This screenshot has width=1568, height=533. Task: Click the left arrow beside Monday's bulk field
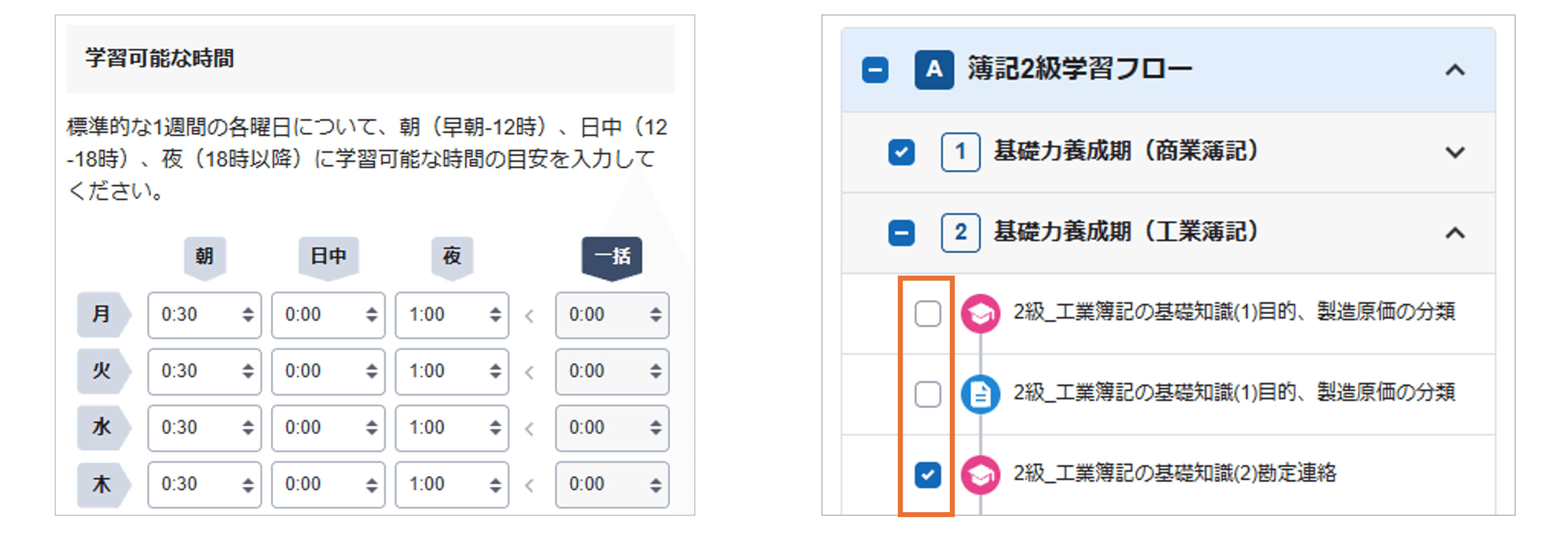click(x=530, y=316)
